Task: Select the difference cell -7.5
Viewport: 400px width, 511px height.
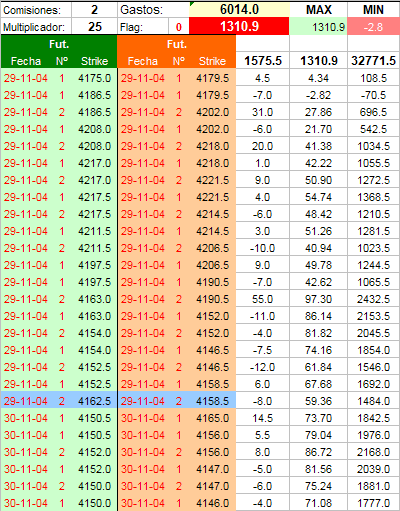Action: [x=263, y=350]
